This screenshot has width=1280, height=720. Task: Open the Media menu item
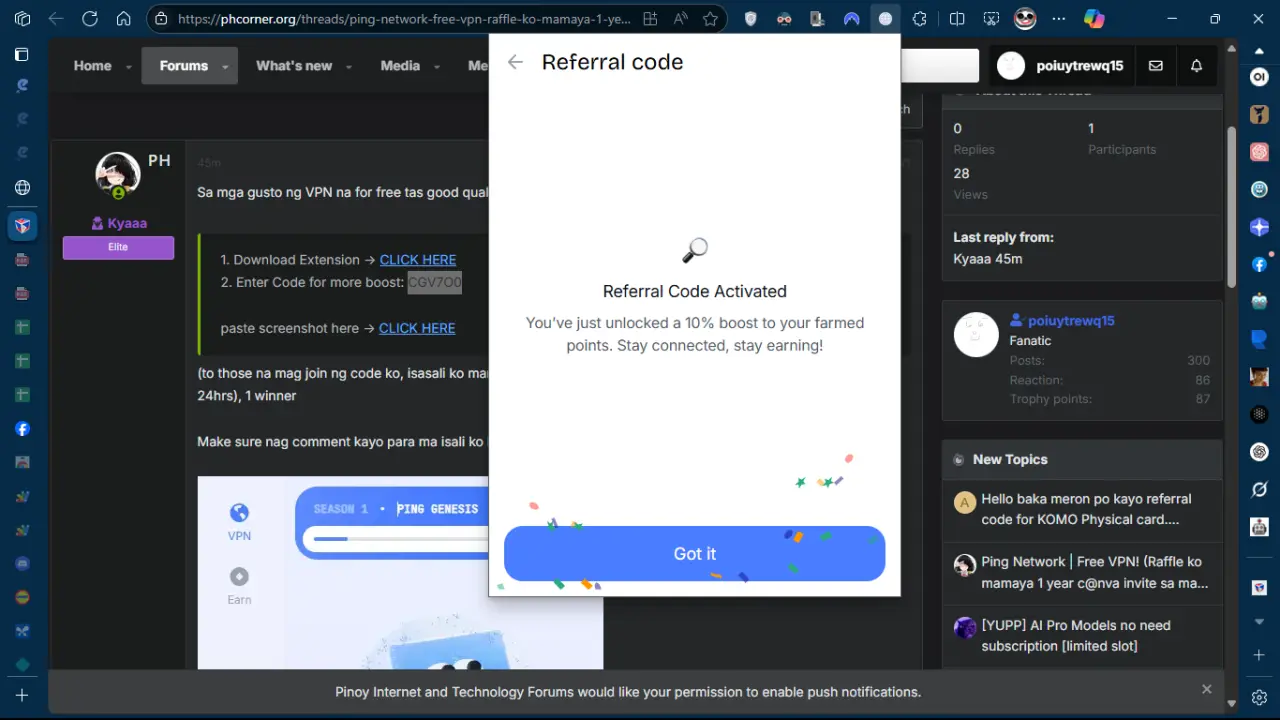[400, 66]
